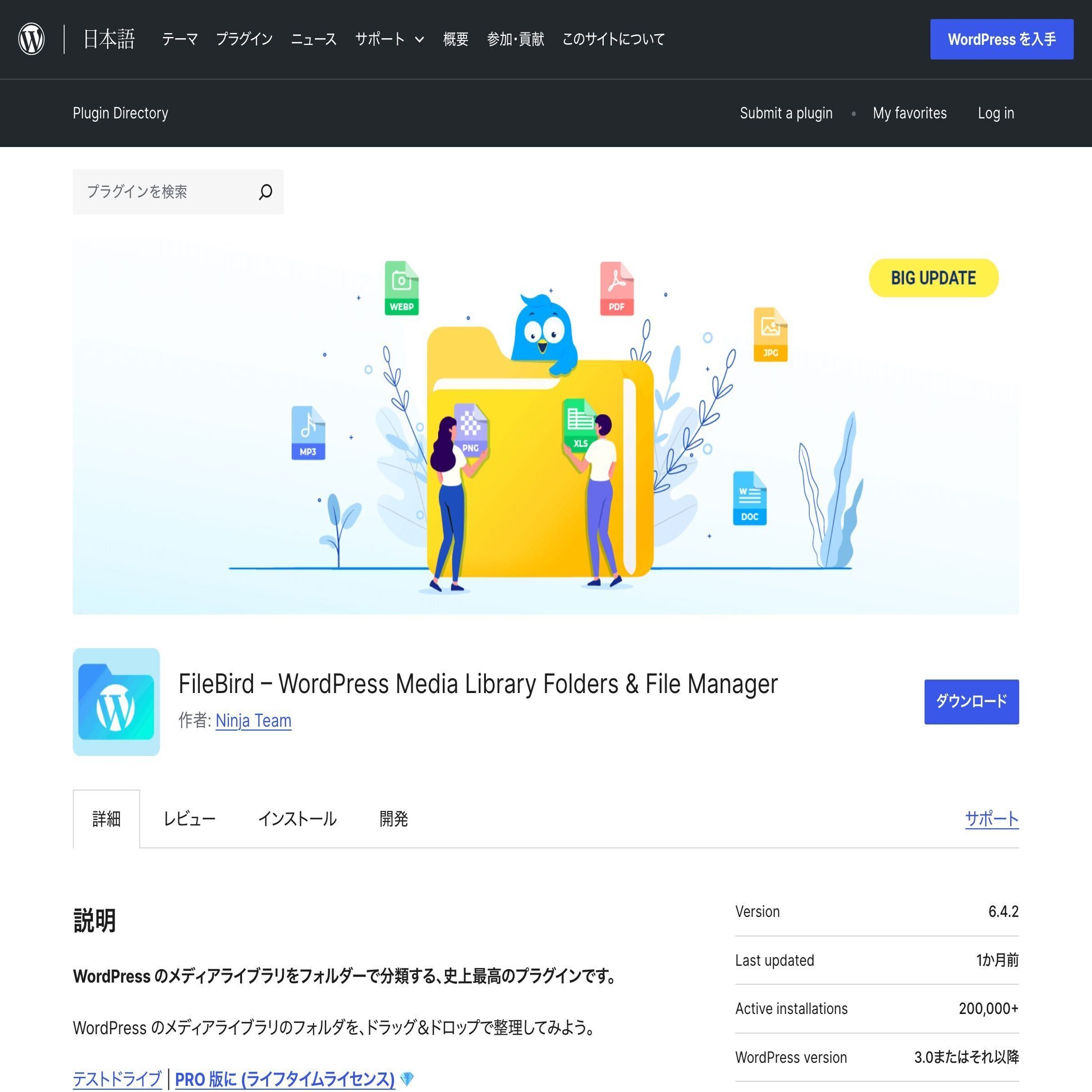Open the プラグイン menu item
The image size is (1092, 1092).
(x=244, y=39)
